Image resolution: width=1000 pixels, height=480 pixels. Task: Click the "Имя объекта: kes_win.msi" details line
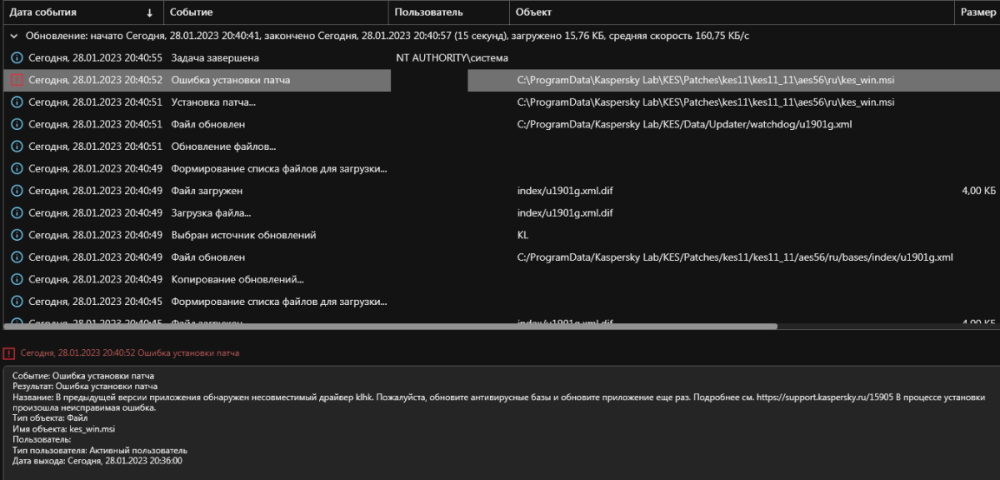(x=64, y=429)
